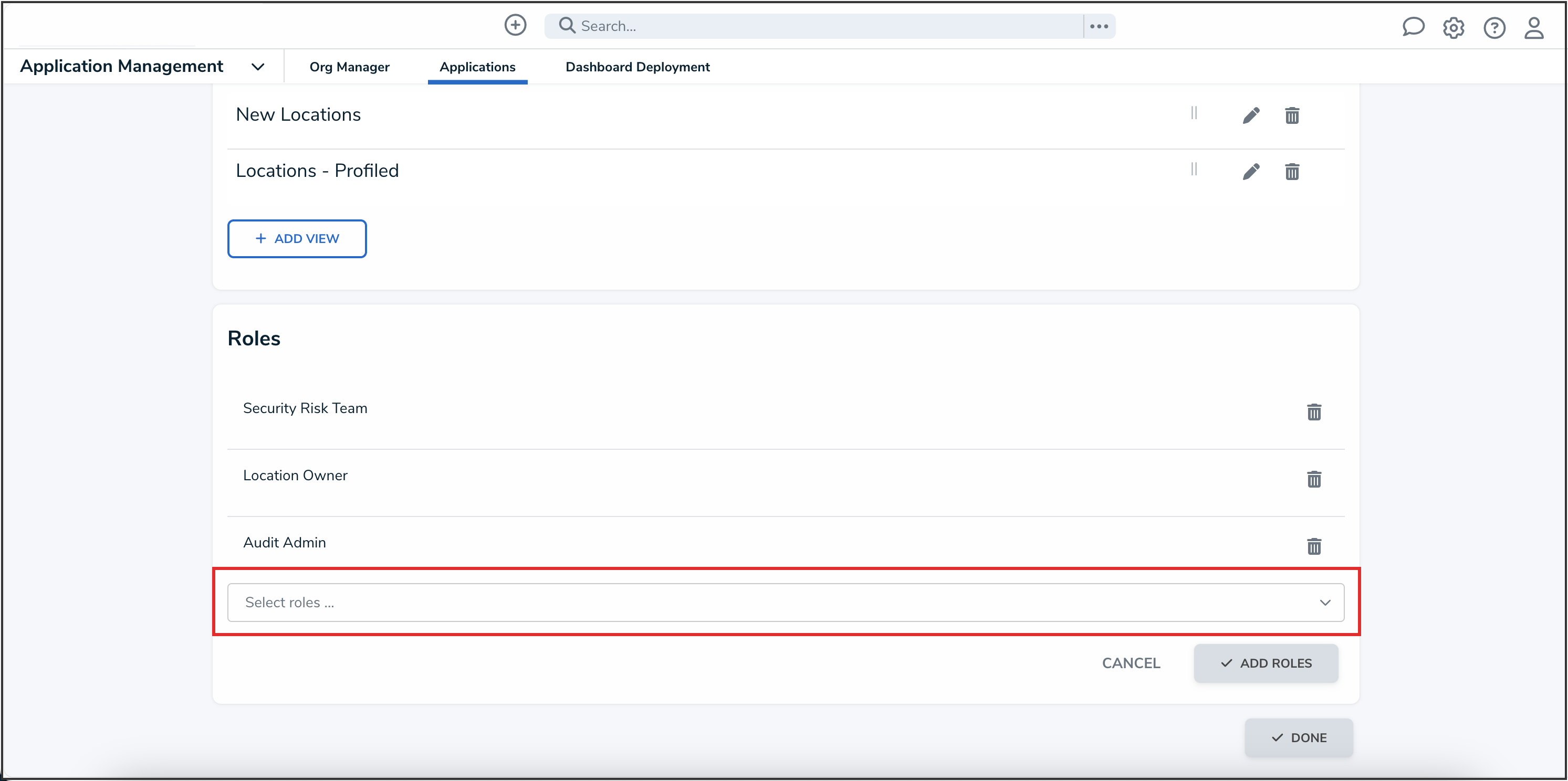
Task: Expand the Select roles dropdown
Action: 785,602
